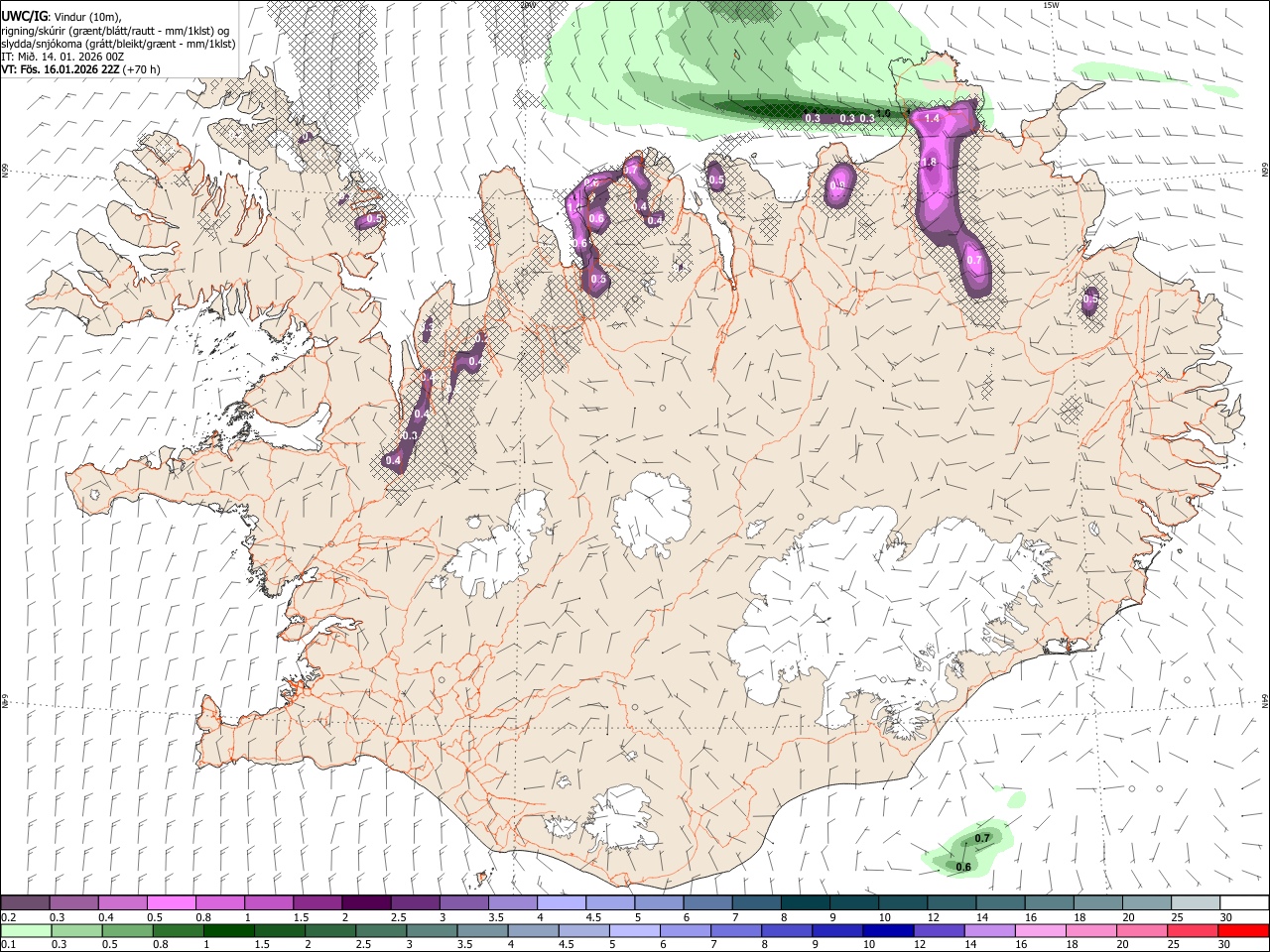
Task: Click the light pink 16–18 rain legend swatch
Action: pyautogui.click(x=1041, y=930)
